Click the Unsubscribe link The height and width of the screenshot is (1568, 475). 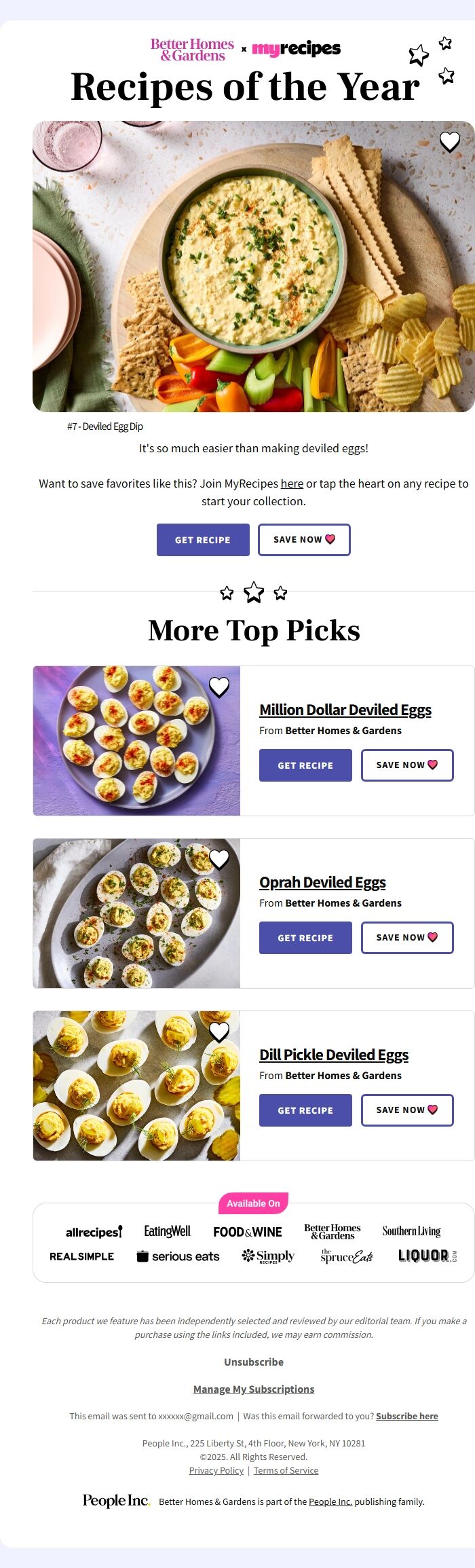(254, 1362)
